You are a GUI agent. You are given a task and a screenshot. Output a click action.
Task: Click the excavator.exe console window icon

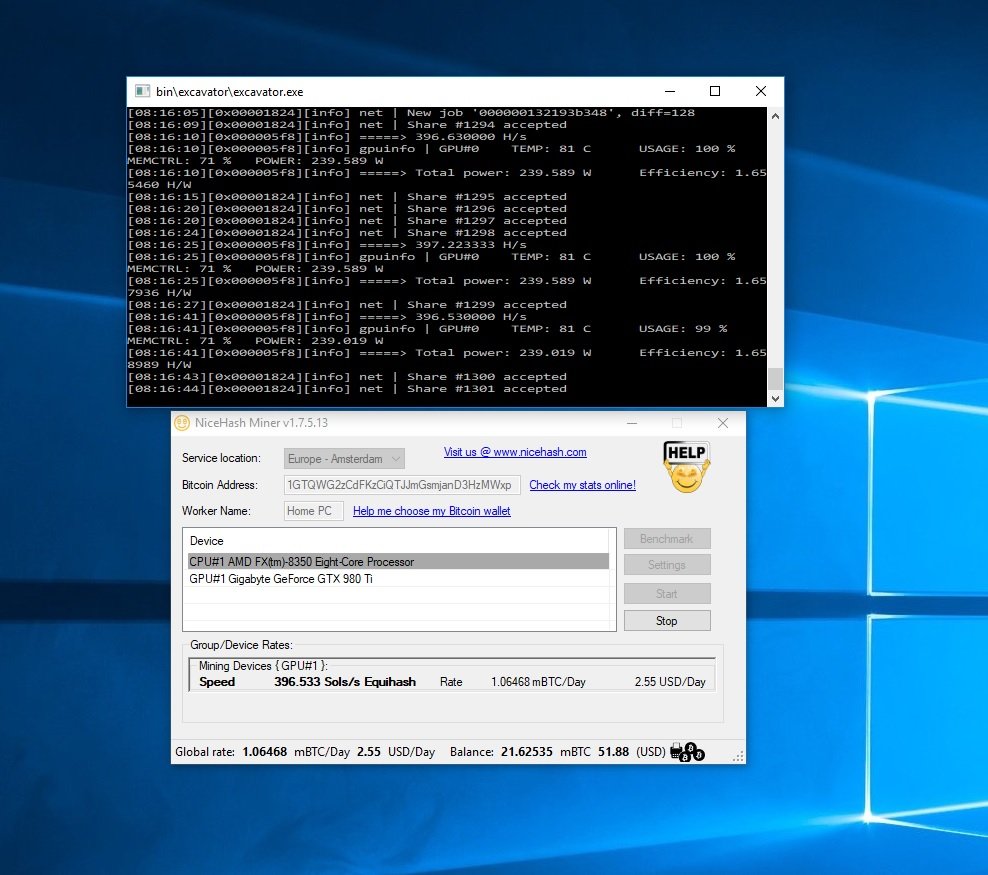pyautogui.click(x=142, y=91)
